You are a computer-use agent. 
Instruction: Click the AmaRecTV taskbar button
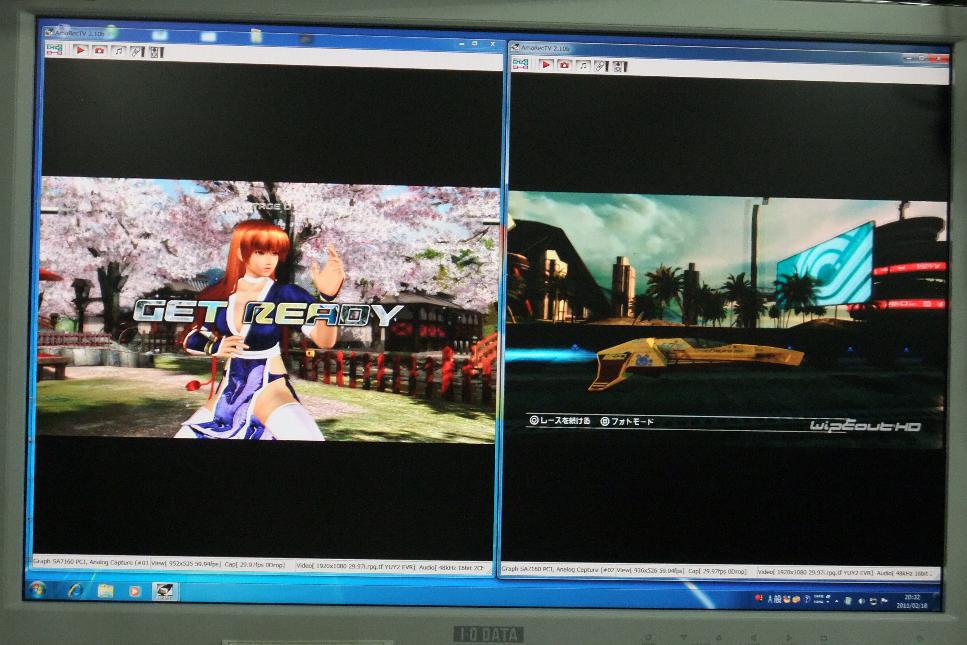point(164,592)
